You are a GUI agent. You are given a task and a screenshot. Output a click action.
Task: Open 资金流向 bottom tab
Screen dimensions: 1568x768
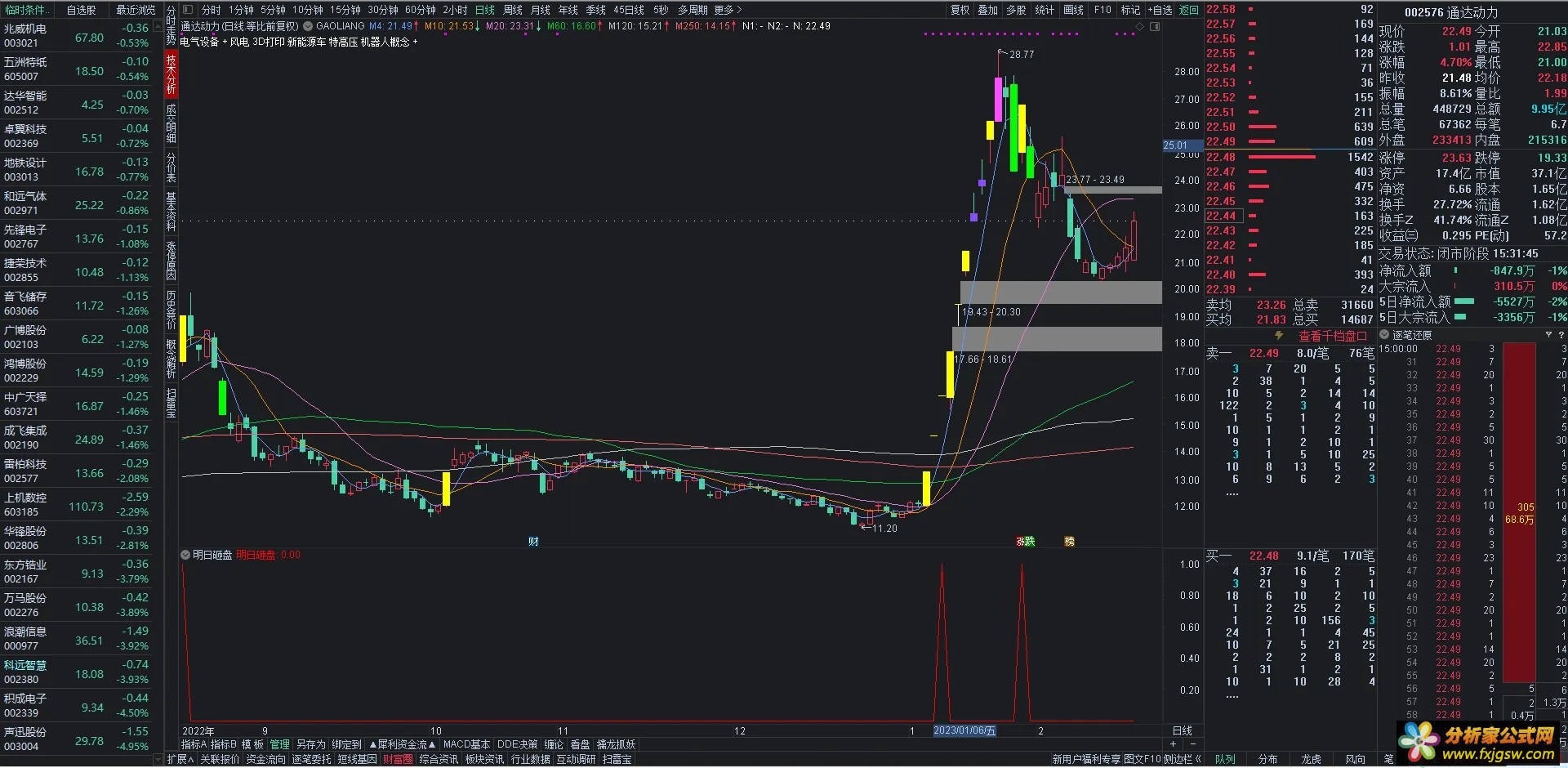pyautogui.click(x=265, y=759)
